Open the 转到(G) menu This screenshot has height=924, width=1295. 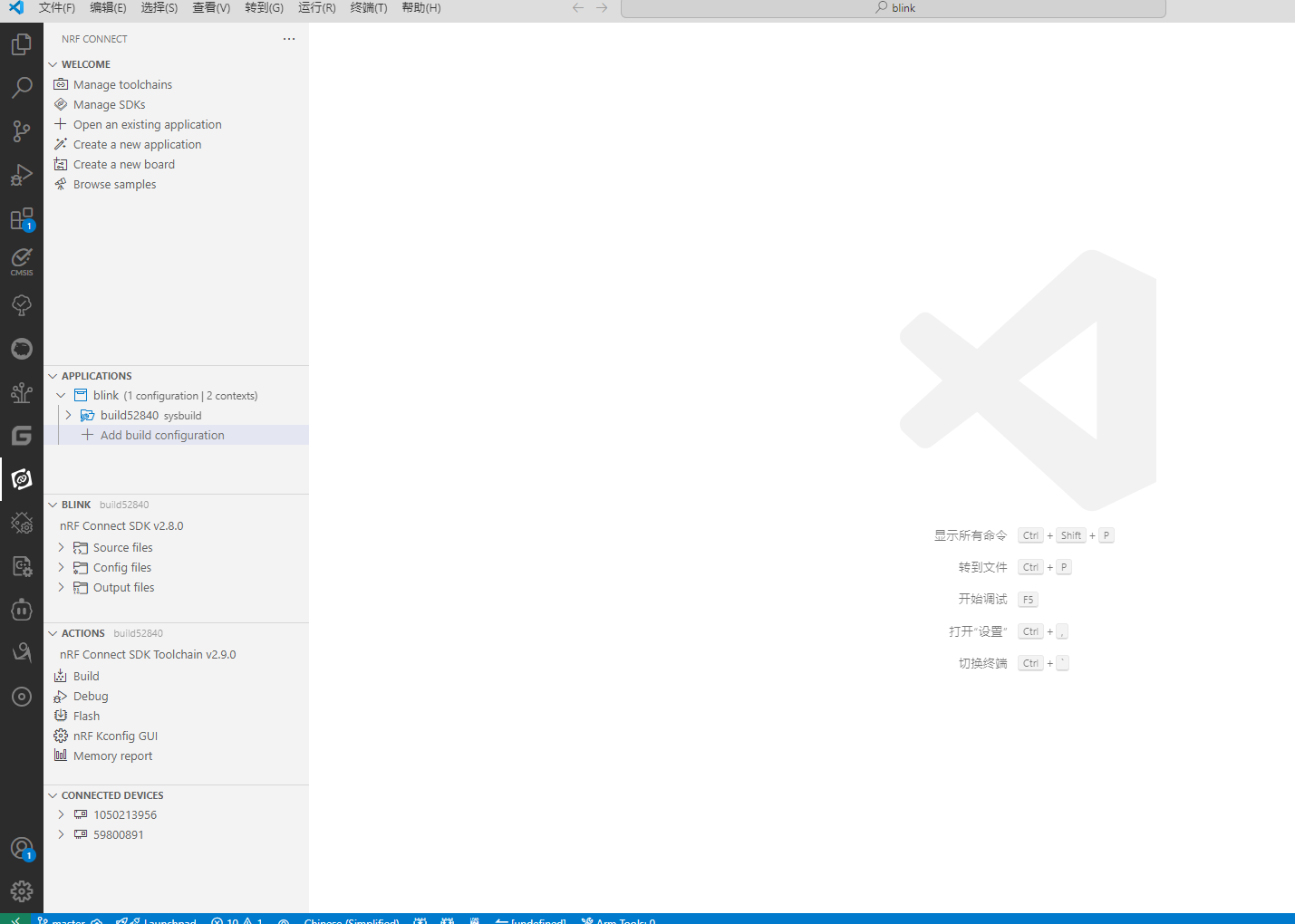pyautogui.click(x=264, y=7)
